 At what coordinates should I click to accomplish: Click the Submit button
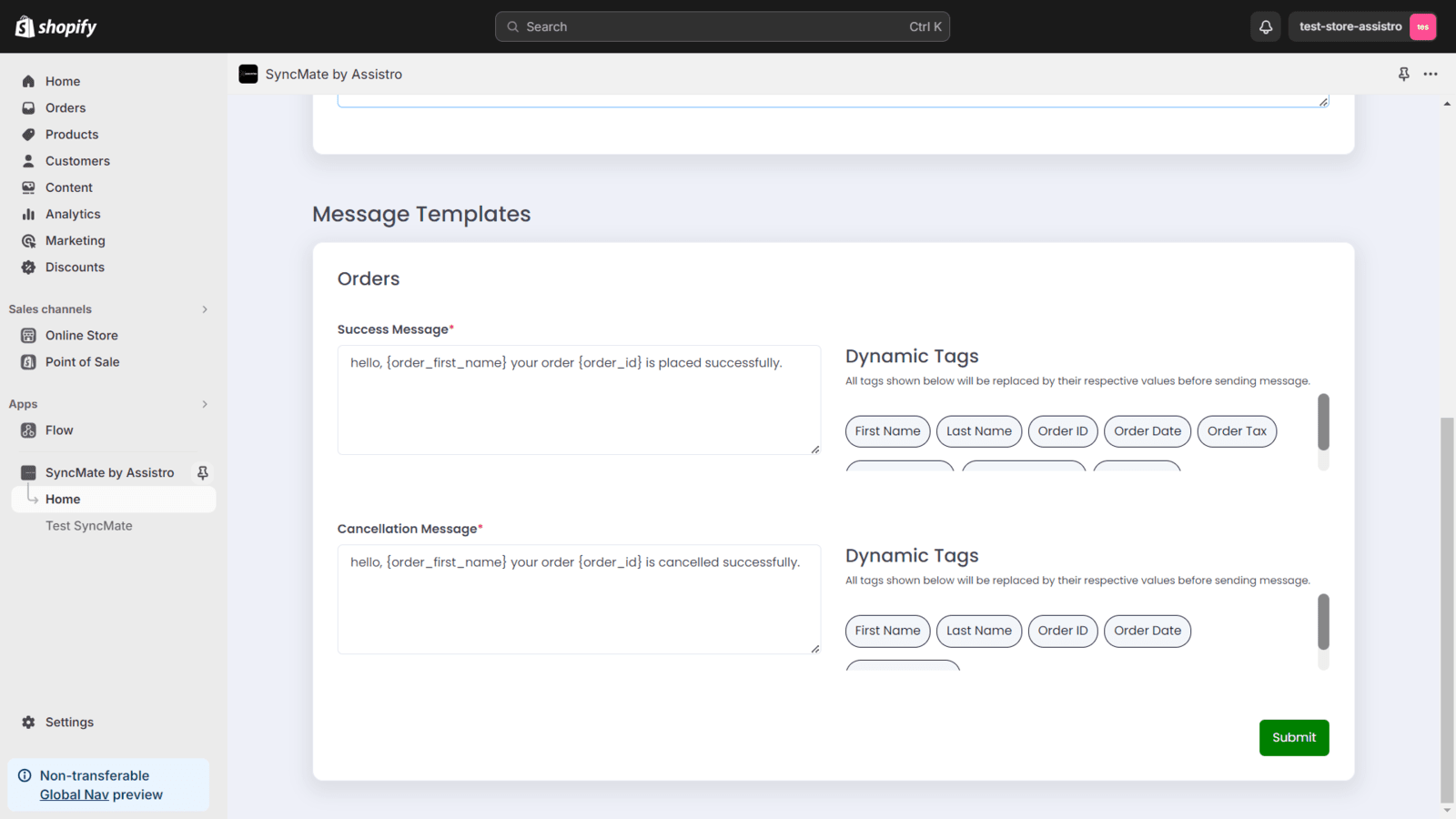pos(1293,737)
